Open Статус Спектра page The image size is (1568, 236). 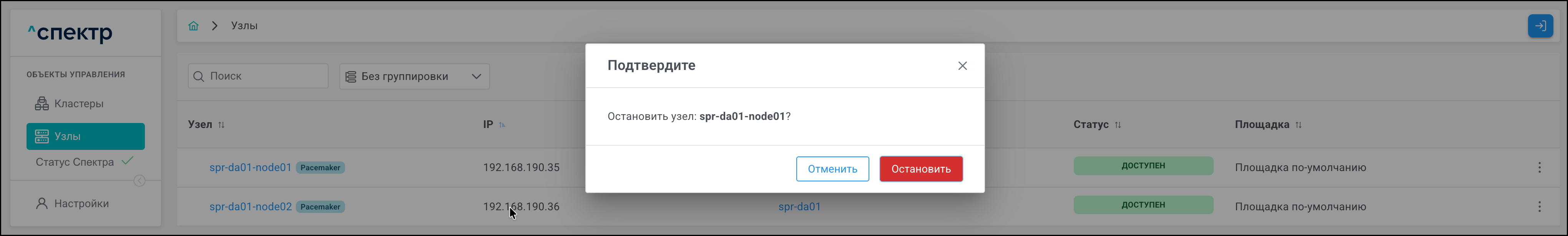75,162
